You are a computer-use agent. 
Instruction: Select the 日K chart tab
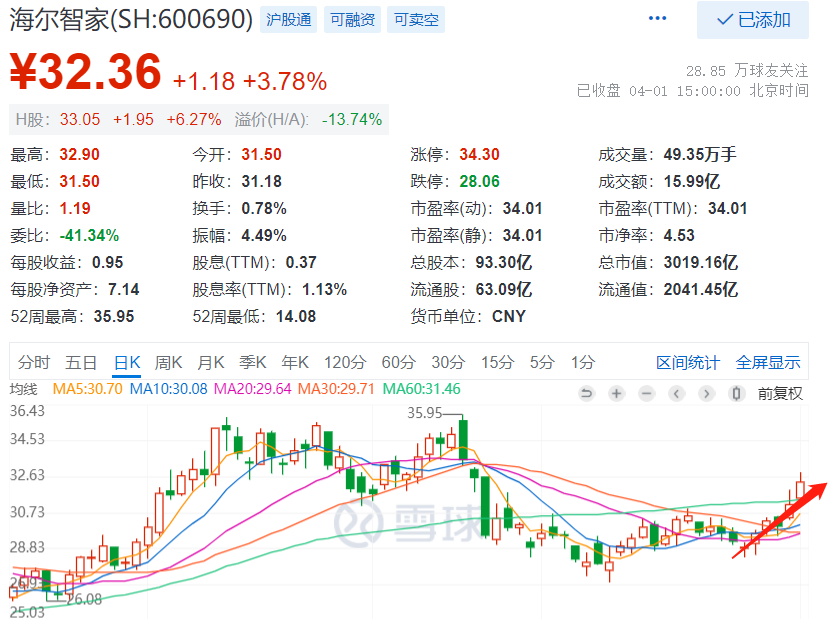127,362
